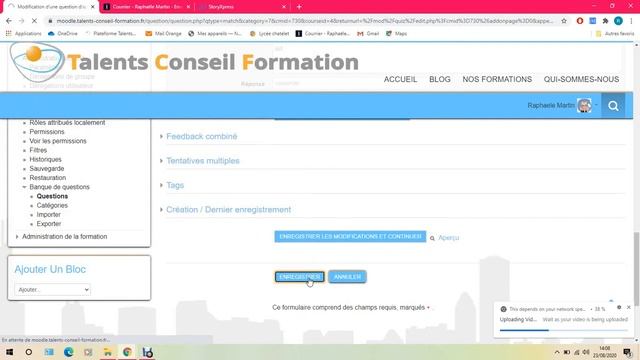Open the Gmail bookmark
640x360 pixels.
coord(368,33)
